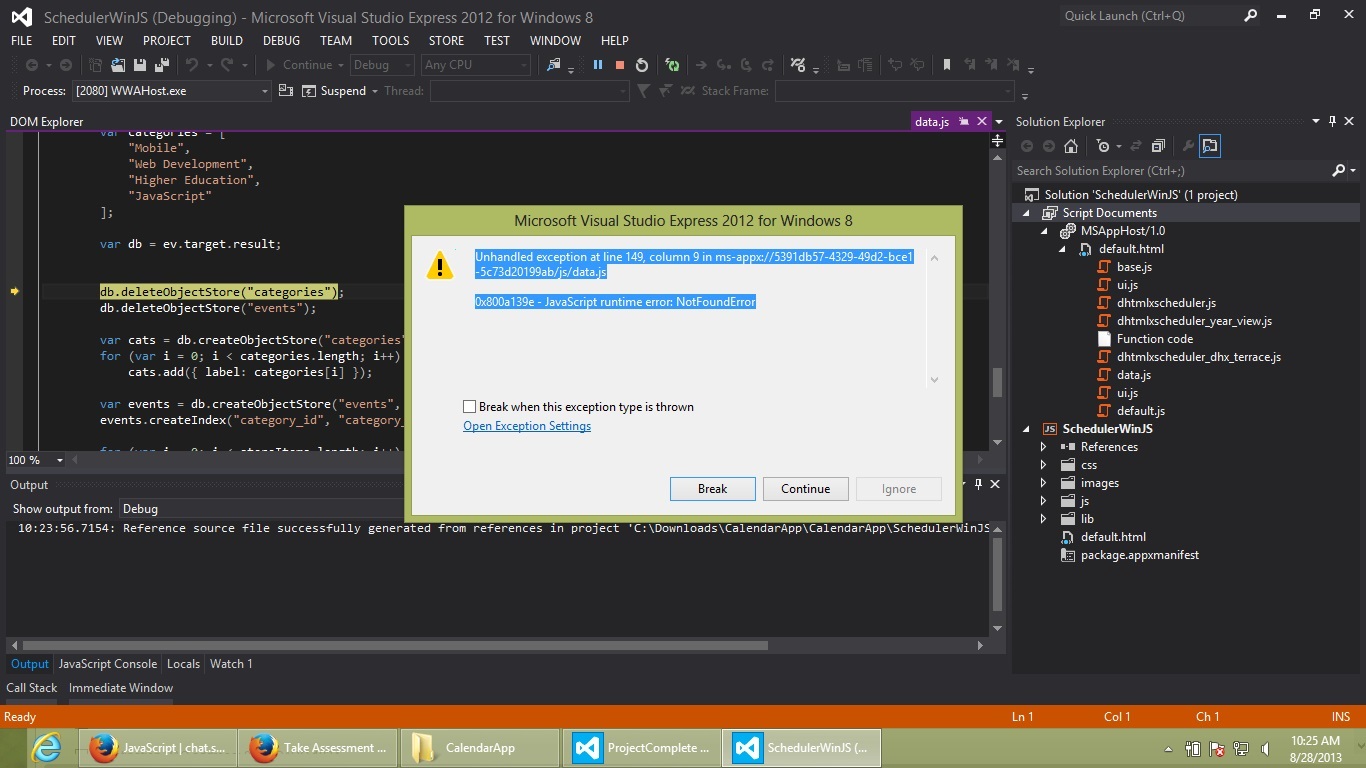This screenshot has height=768, width=1366.
Task: Switch to the Watch 1 tab
Action: pyautogui.click(x=231, y=664)
